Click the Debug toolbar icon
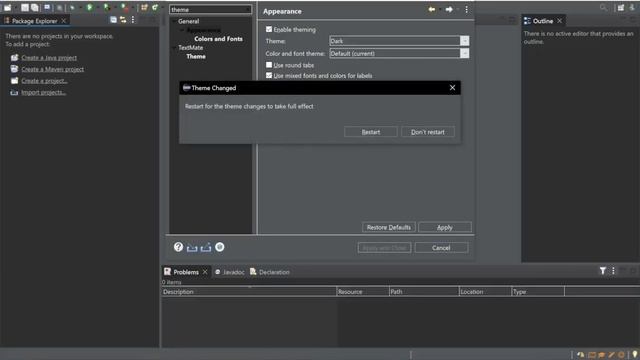Screen dimensions: 640x360 tap(72, 7)
